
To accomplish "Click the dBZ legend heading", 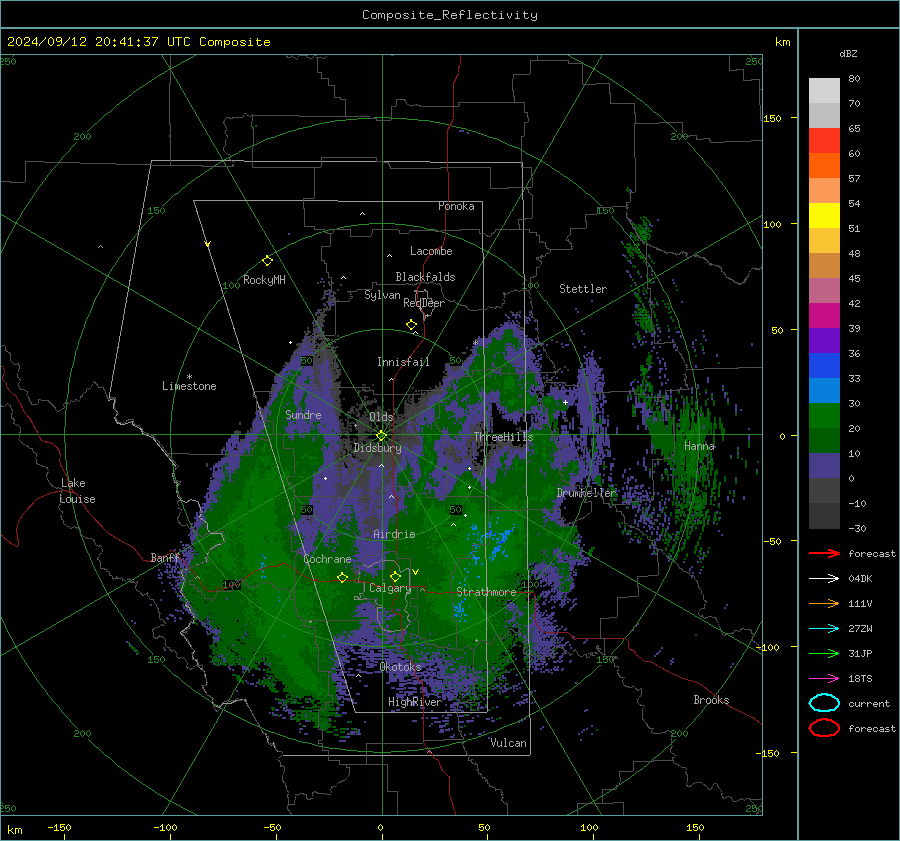I will click(x=848, y=53).
